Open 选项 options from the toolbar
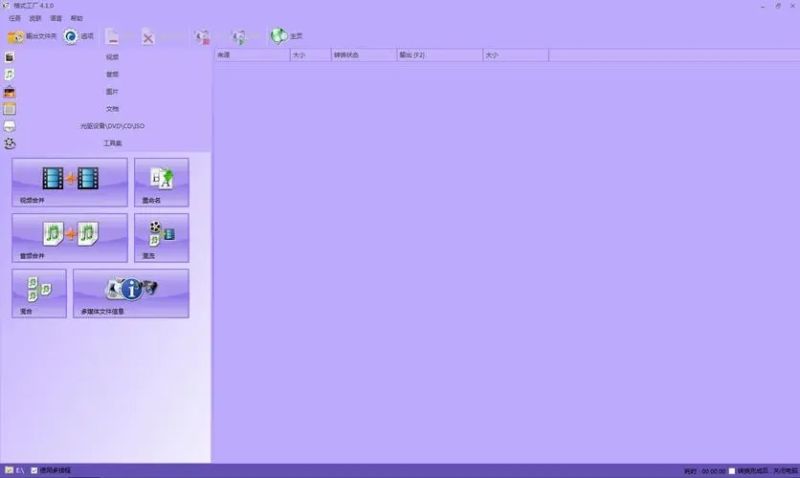Screen dimensions: 800x478 [72, 37]
